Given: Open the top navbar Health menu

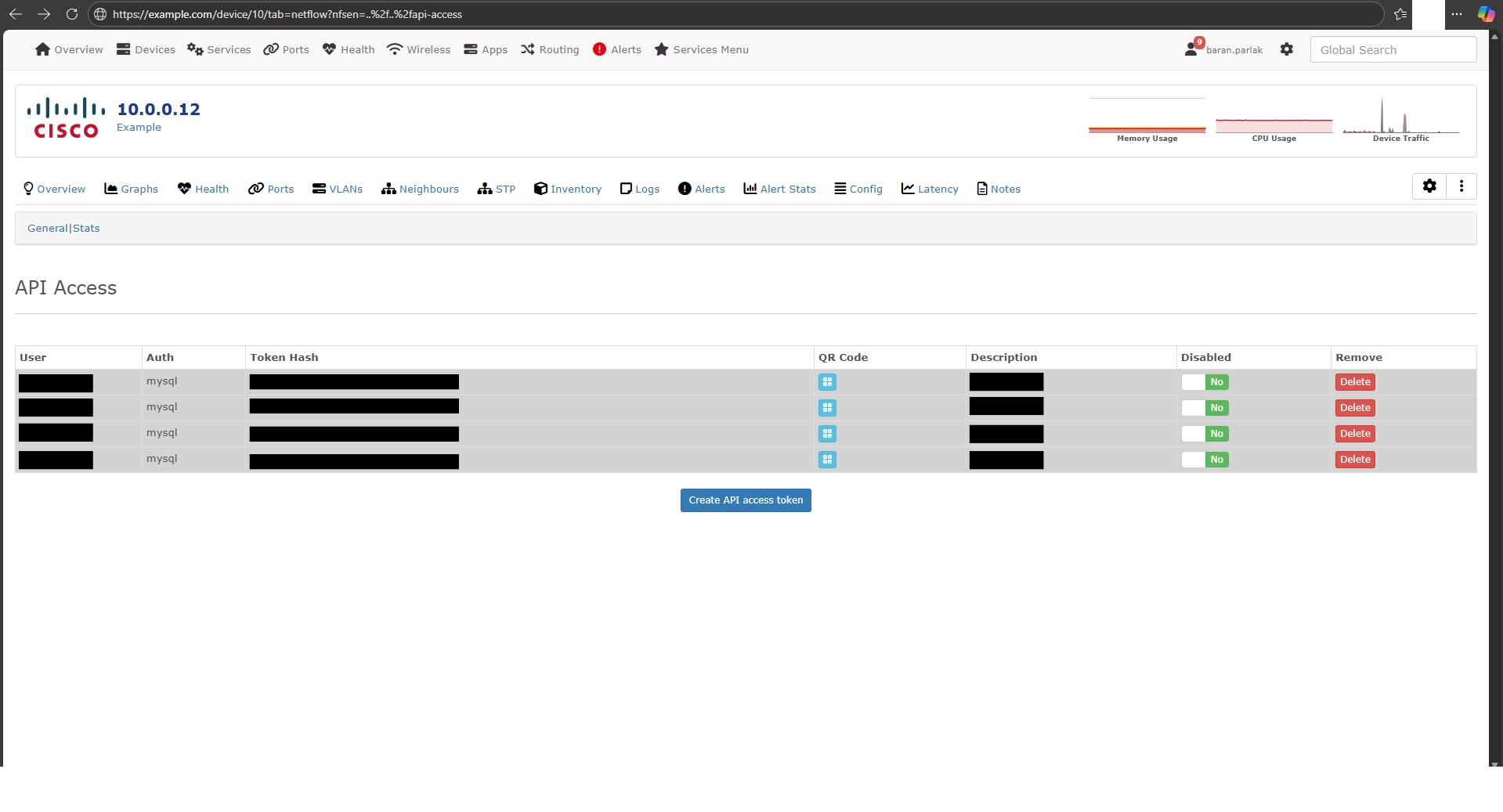Looking at the screenshot, I should click(x=349, y=49).
